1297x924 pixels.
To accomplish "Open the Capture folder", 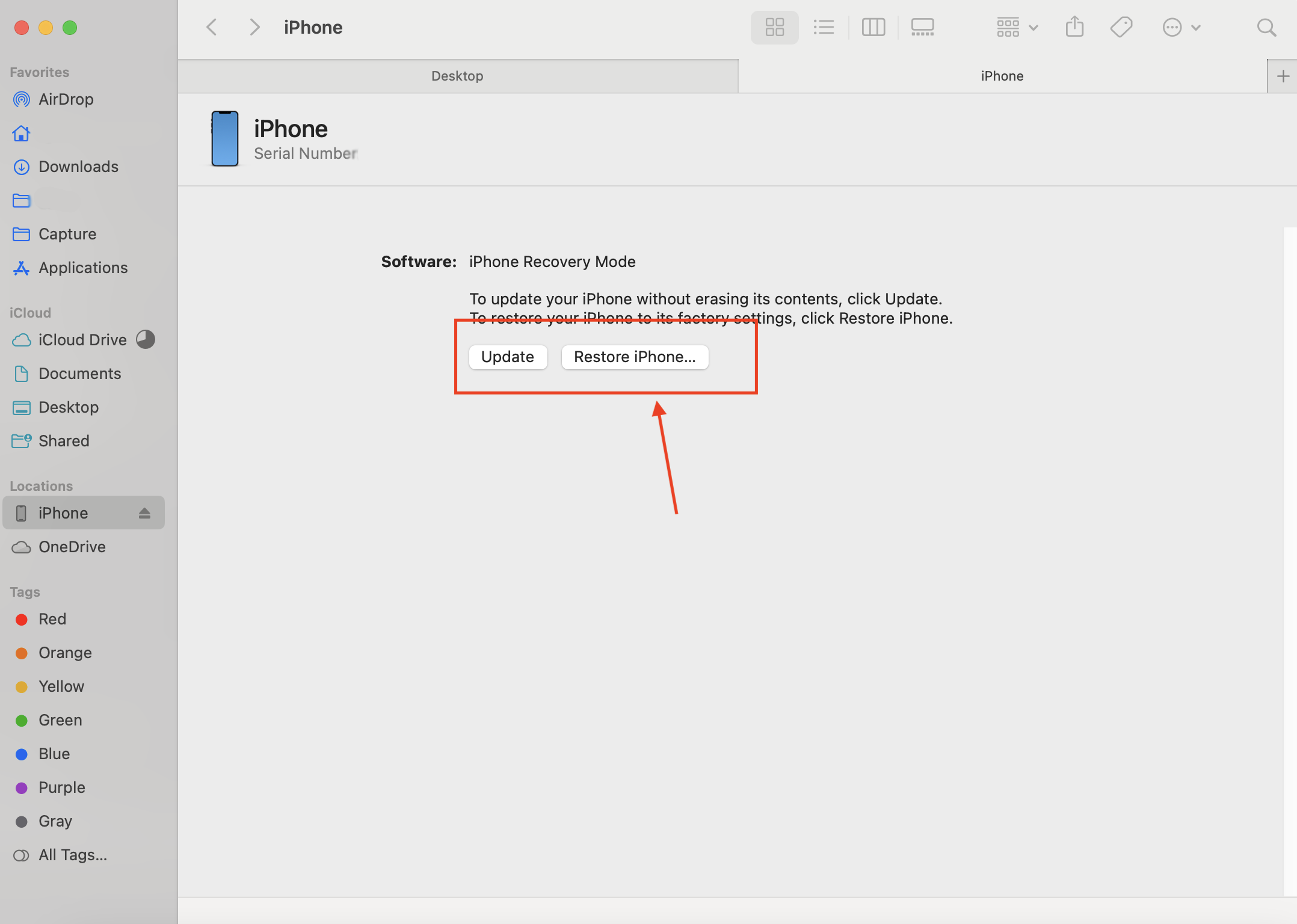I will 84,234.
